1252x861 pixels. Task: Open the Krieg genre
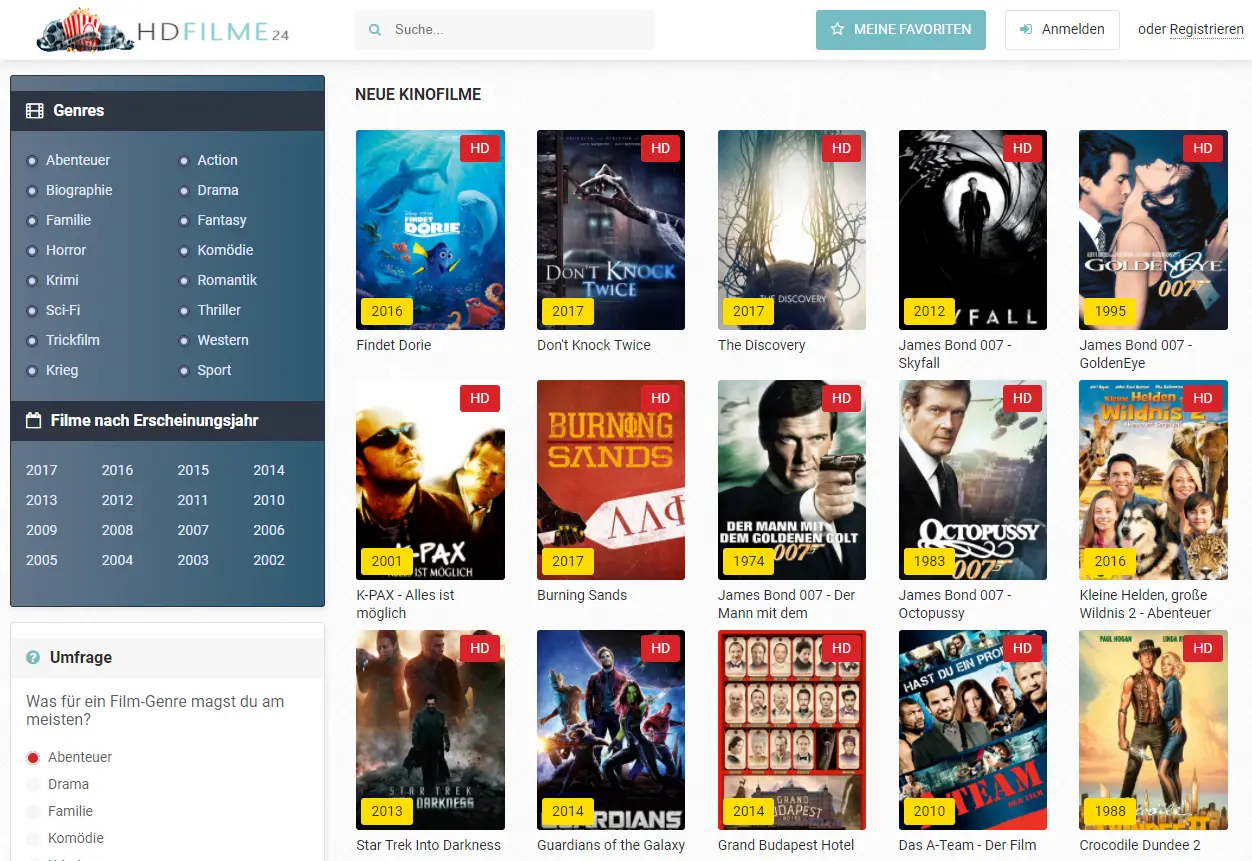(x=62, y=370)
